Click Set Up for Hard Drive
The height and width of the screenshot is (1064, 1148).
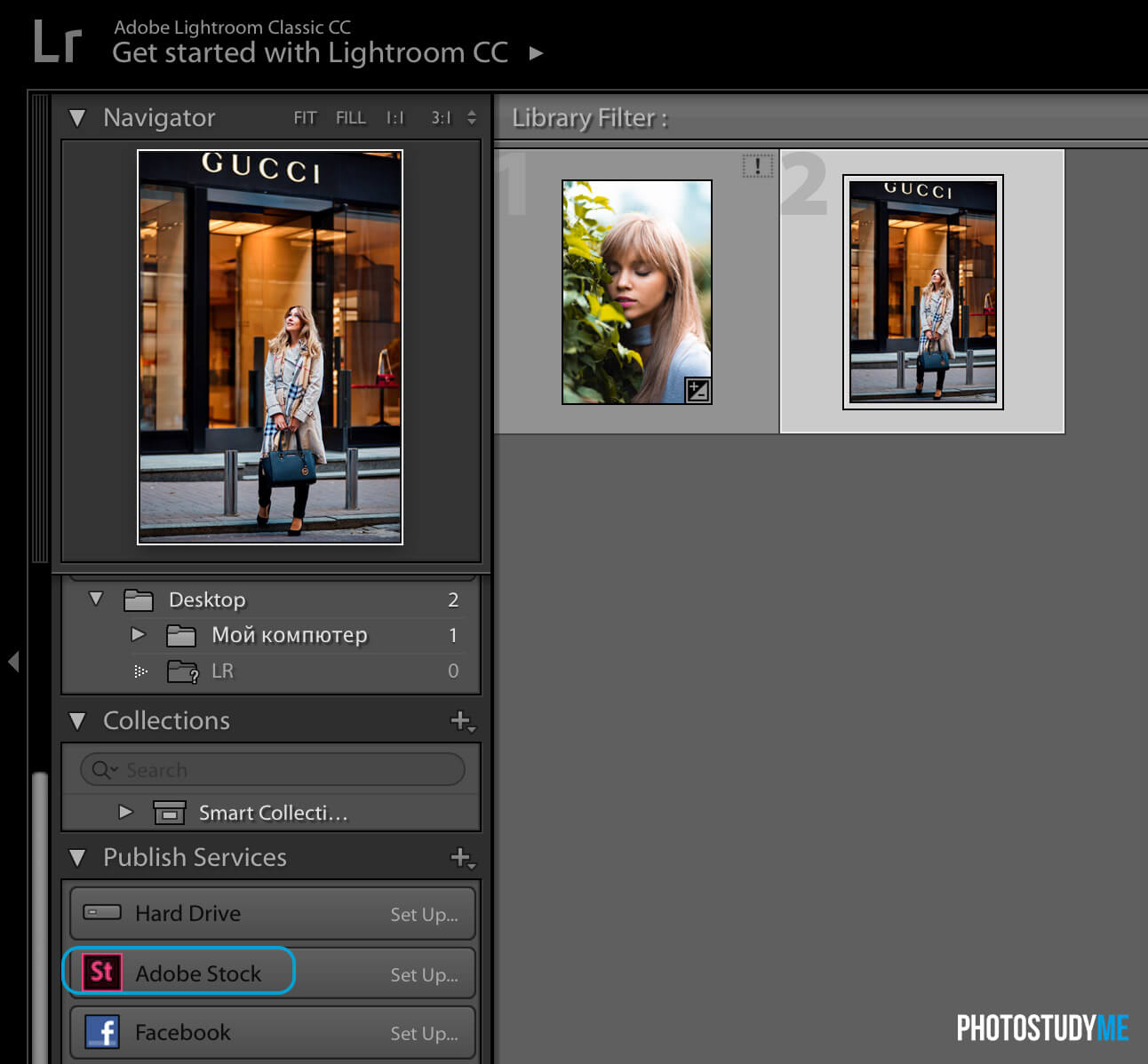click(x=425, y=915)
